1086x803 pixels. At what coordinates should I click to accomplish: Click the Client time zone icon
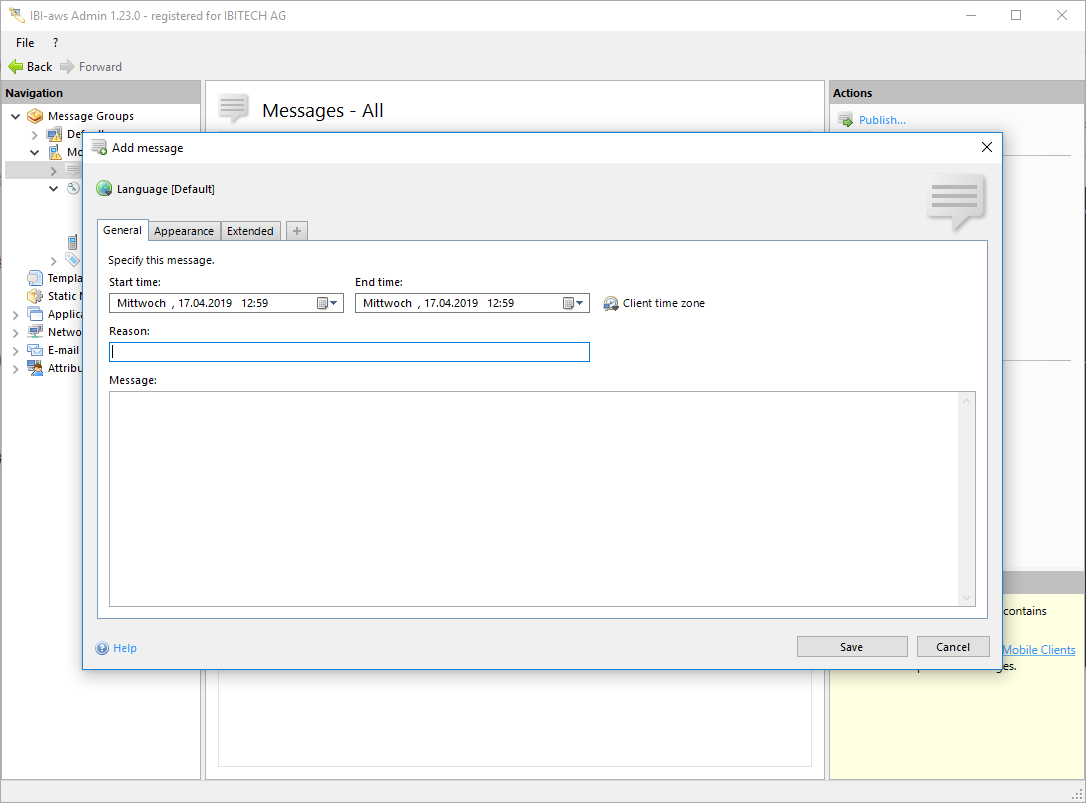point(611,303)
